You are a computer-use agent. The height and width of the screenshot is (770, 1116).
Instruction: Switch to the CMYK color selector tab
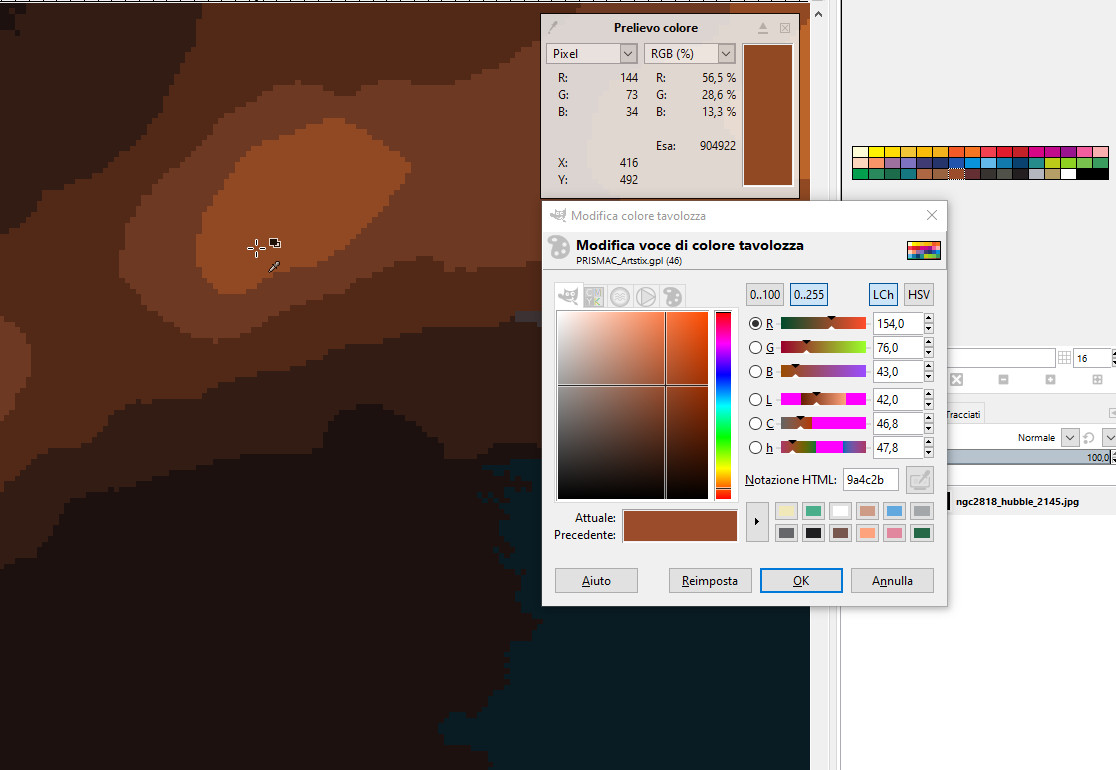point(594,296)
